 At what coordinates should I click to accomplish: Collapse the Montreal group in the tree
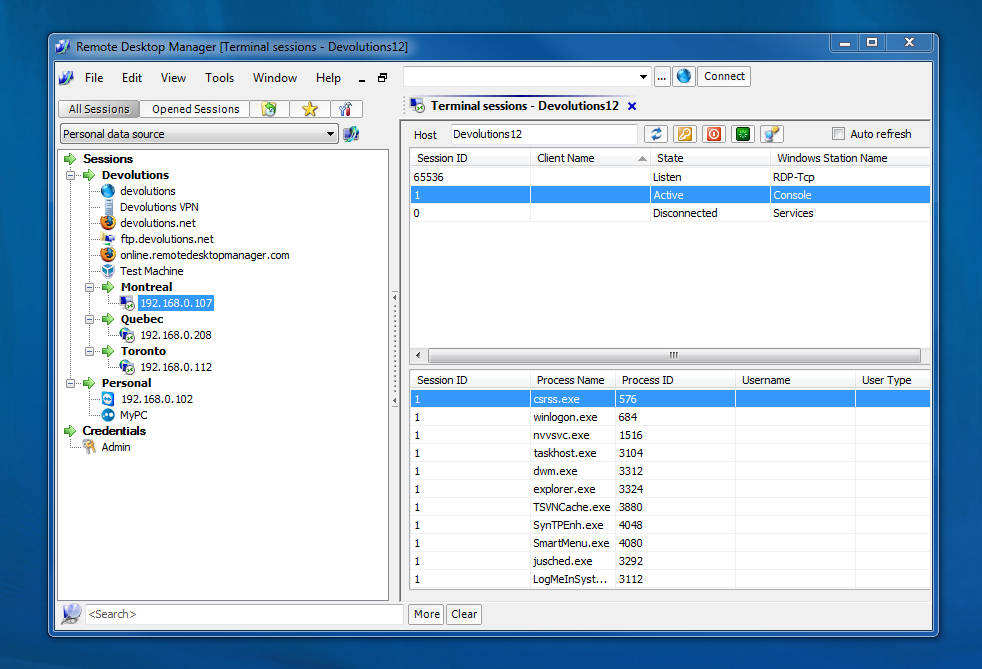[x=90, y=287]
